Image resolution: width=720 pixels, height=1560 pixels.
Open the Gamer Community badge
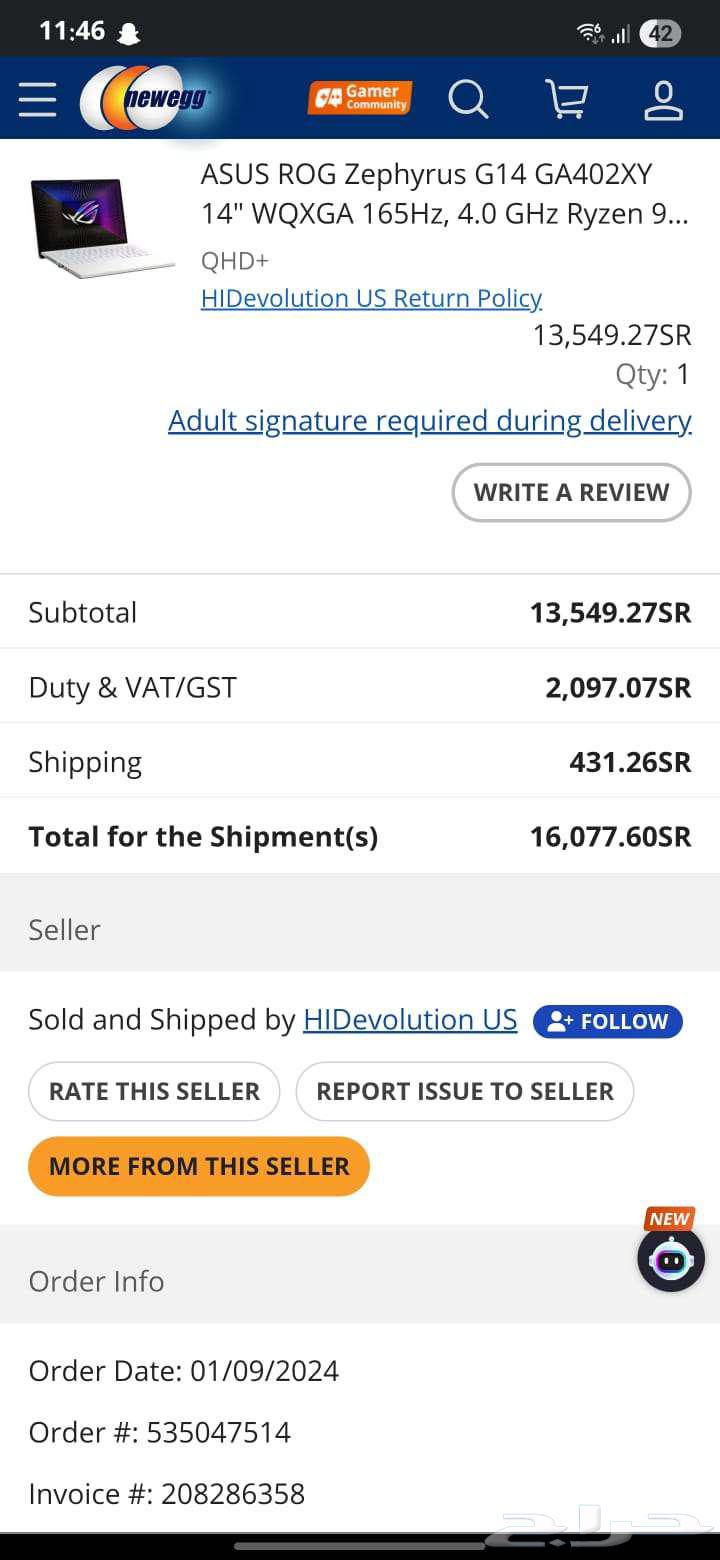pyautogui.click(x=360, y=98)
